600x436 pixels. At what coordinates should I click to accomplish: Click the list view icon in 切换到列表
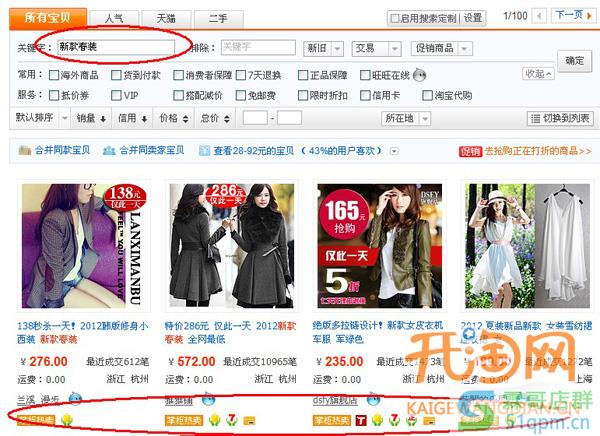coord(535,119)
